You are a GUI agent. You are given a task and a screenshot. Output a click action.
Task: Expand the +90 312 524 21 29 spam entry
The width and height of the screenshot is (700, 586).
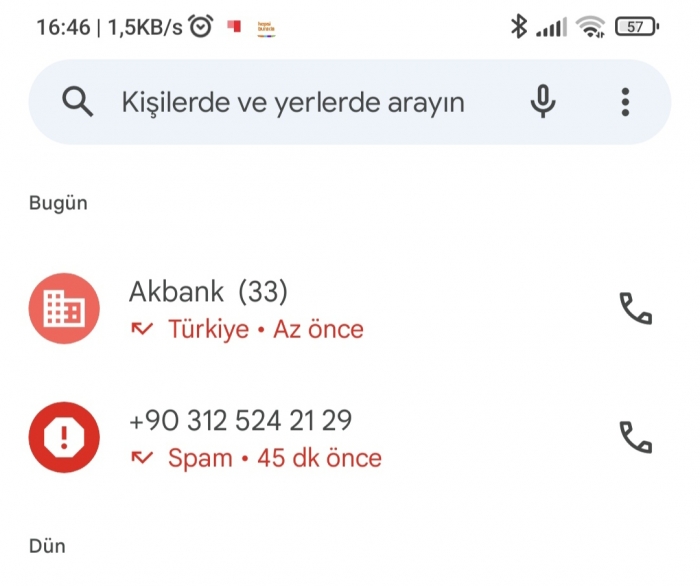pos(350,437)
